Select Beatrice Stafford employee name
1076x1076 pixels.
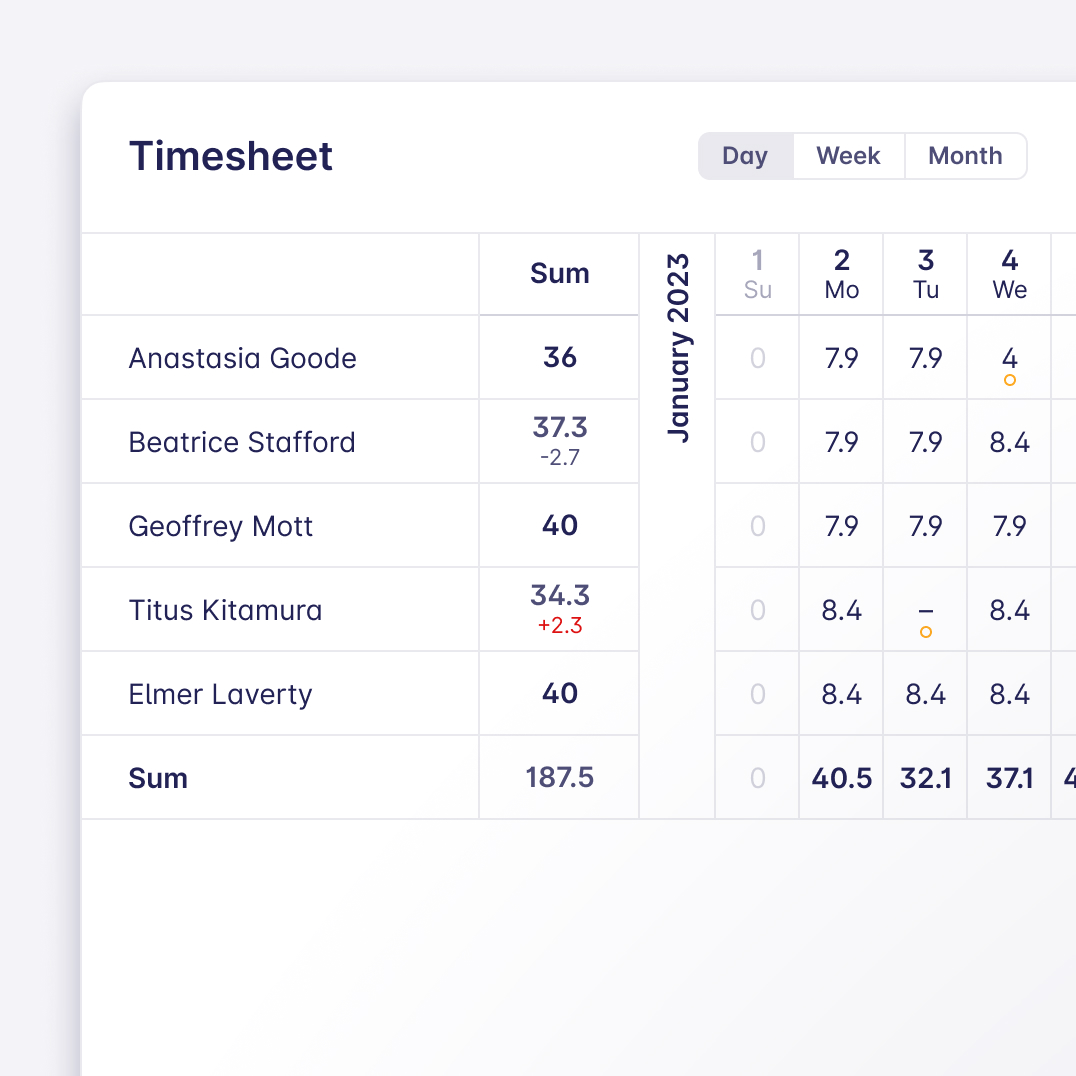[242, 442]
